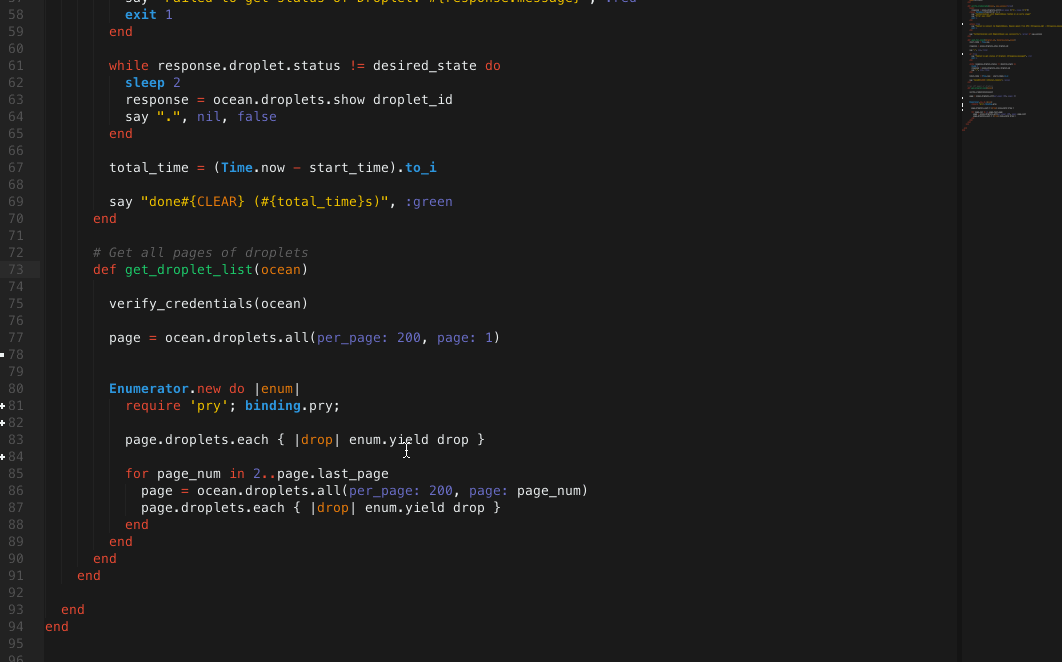Click 'page_num' in the for loop header
The width and height of the screenshot is (1062, 662).
[188, 474]
